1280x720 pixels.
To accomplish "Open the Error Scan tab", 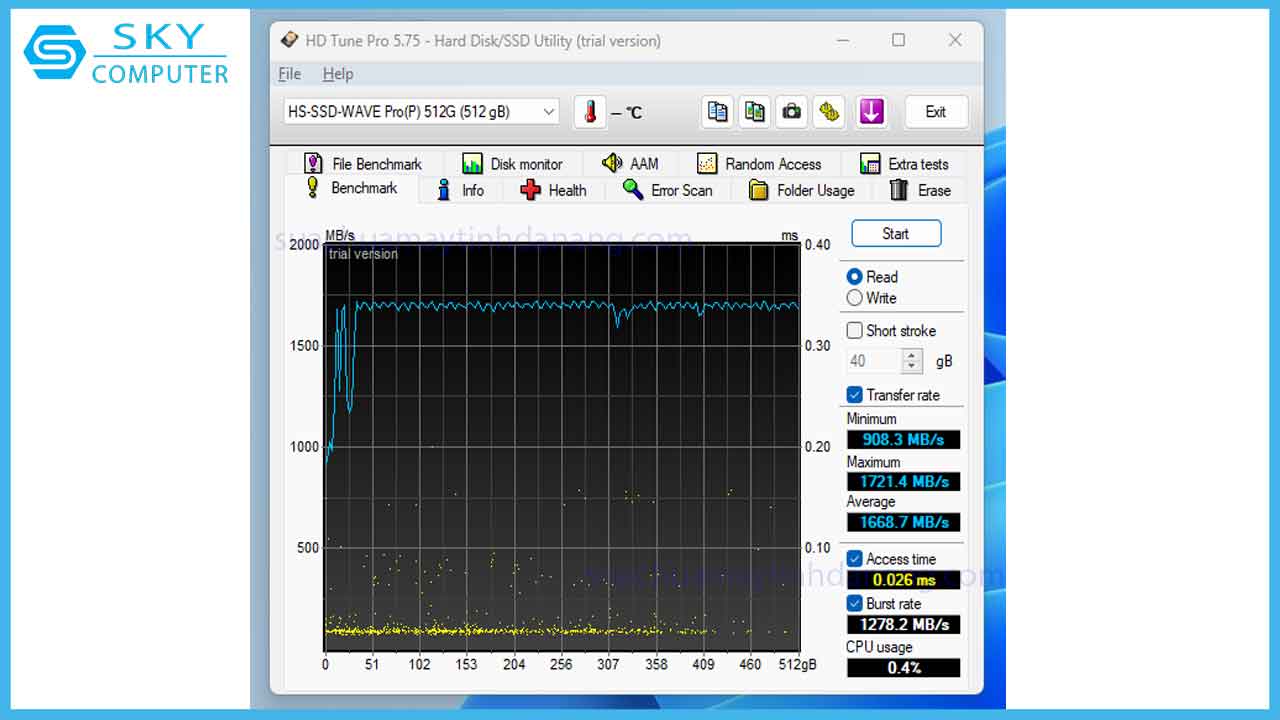I will [667, 190].
